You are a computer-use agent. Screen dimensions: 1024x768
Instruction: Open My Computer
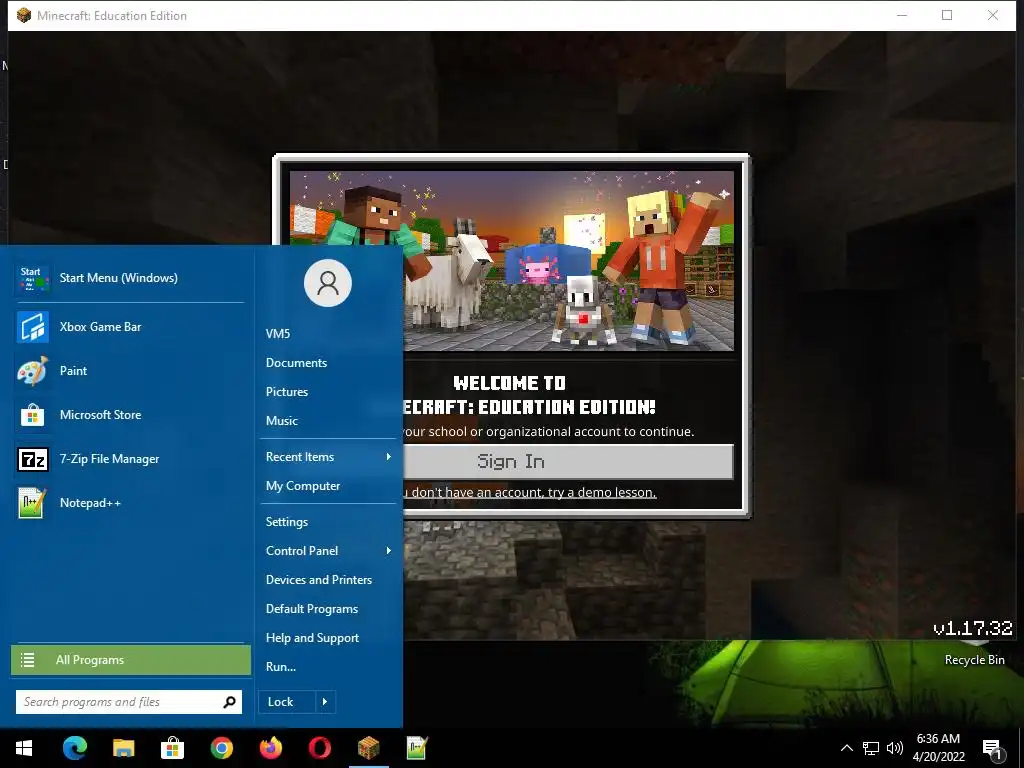303,486
